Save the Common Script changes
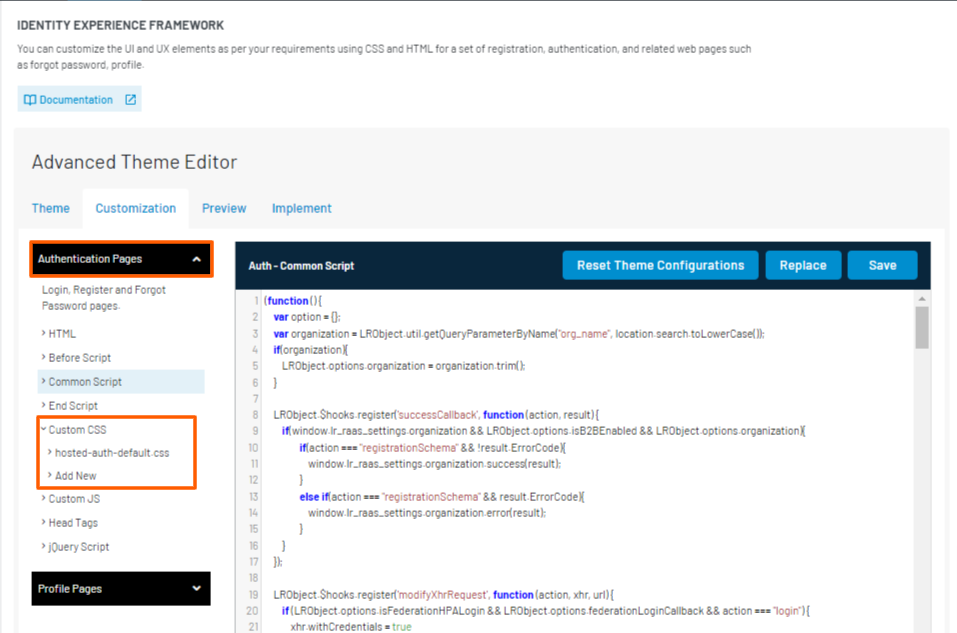Screen dimensions: 957x633 click(882, 265)
